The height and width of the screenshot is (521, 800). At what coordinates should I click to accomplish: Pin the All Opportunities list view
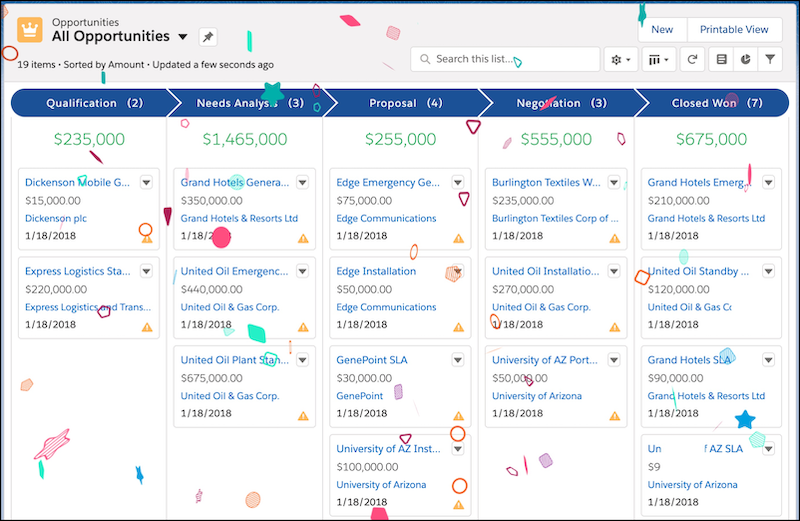click(x=207, y=37)
